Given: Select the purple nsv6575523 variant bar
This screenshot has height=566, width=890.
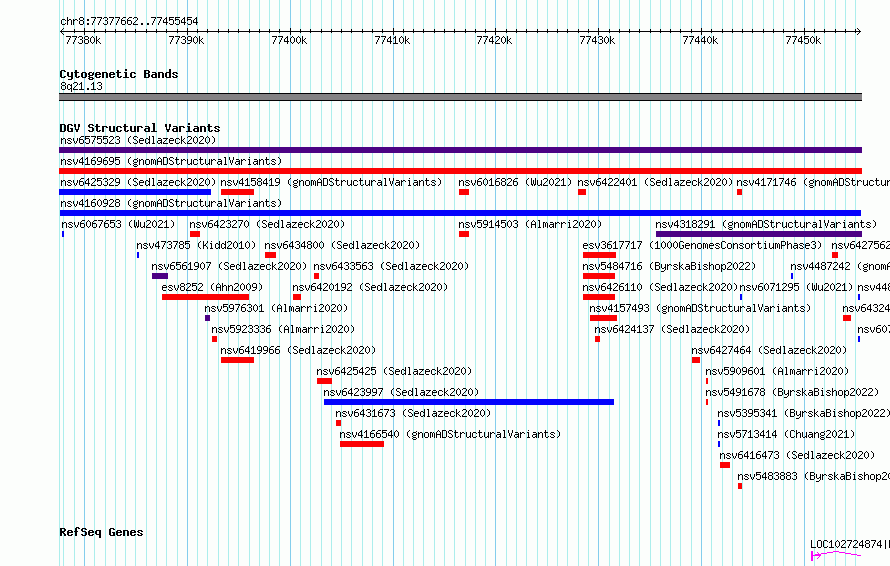Looking at the screenshot, I should click(460, 150).
